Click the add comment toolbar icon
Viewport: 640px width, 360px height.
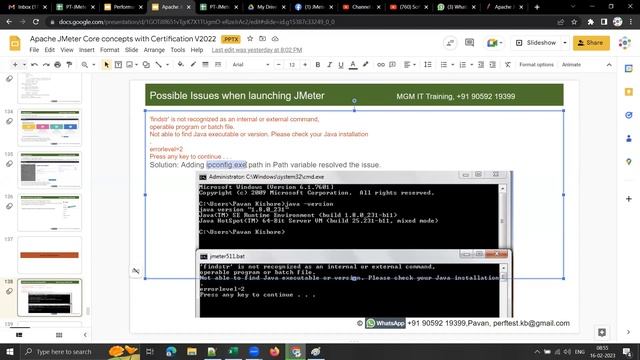[x=393, y=64]
